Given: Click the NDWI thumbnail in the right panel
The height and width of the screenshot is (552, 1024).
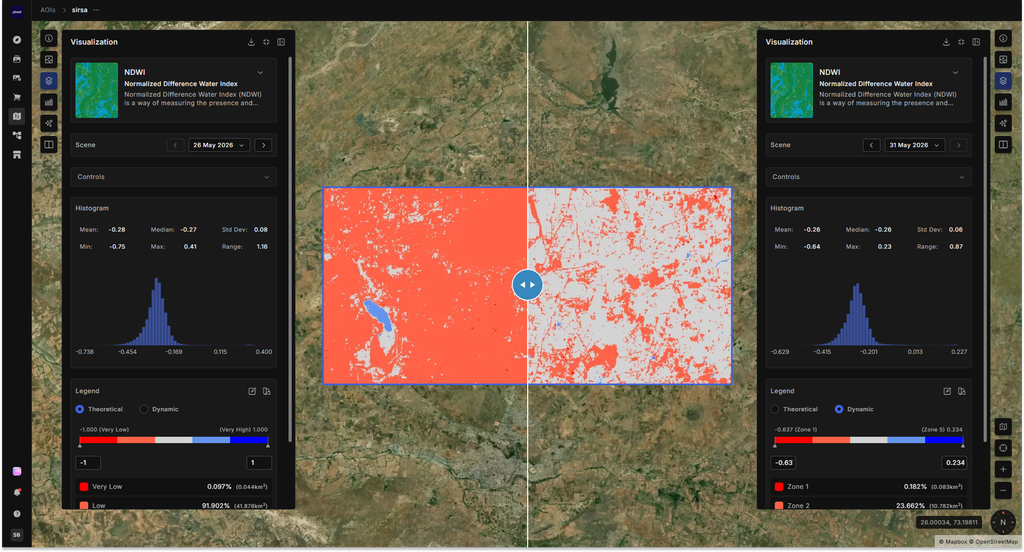Looking at the screenshot, I should (x=792, y=90).
